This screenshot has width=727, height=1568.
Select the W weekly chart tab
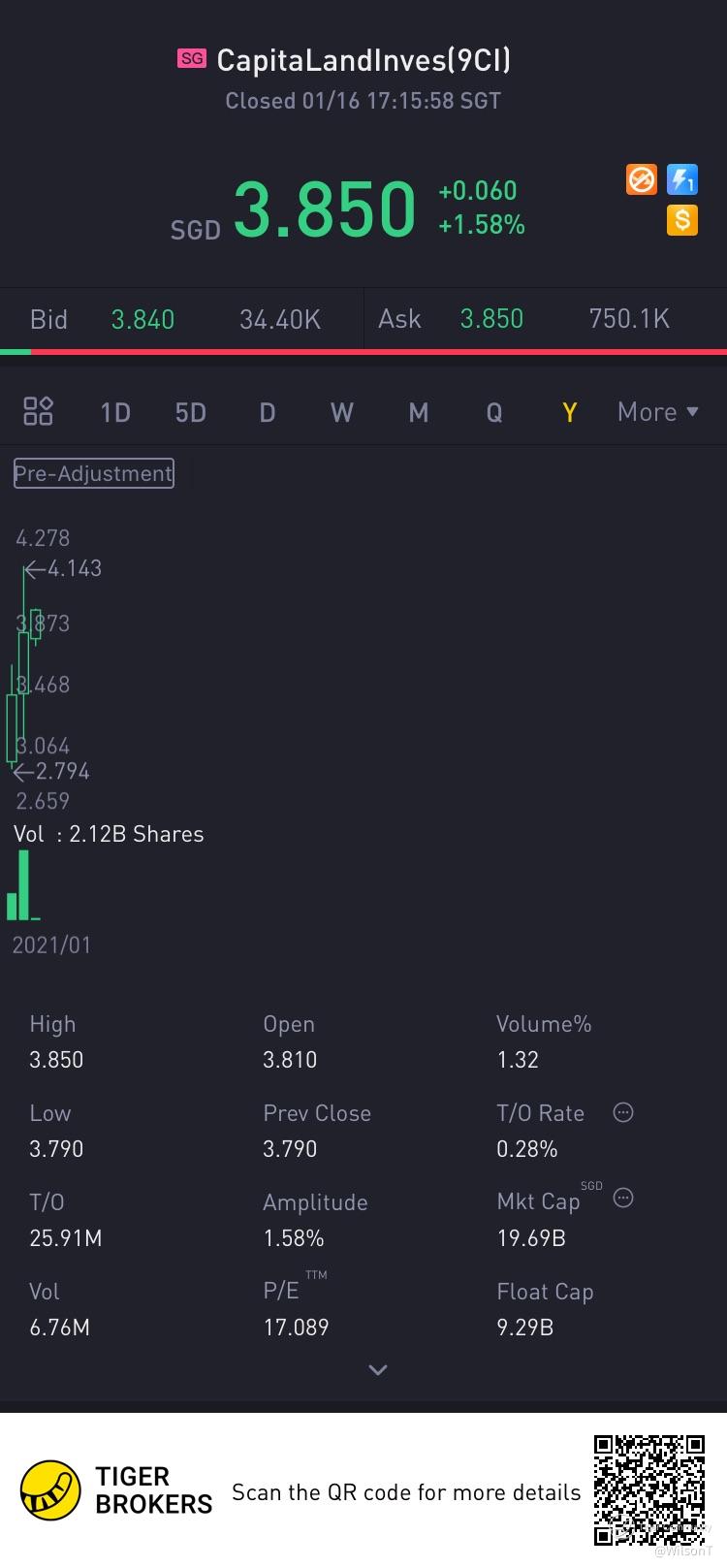(x=342, y=412)
